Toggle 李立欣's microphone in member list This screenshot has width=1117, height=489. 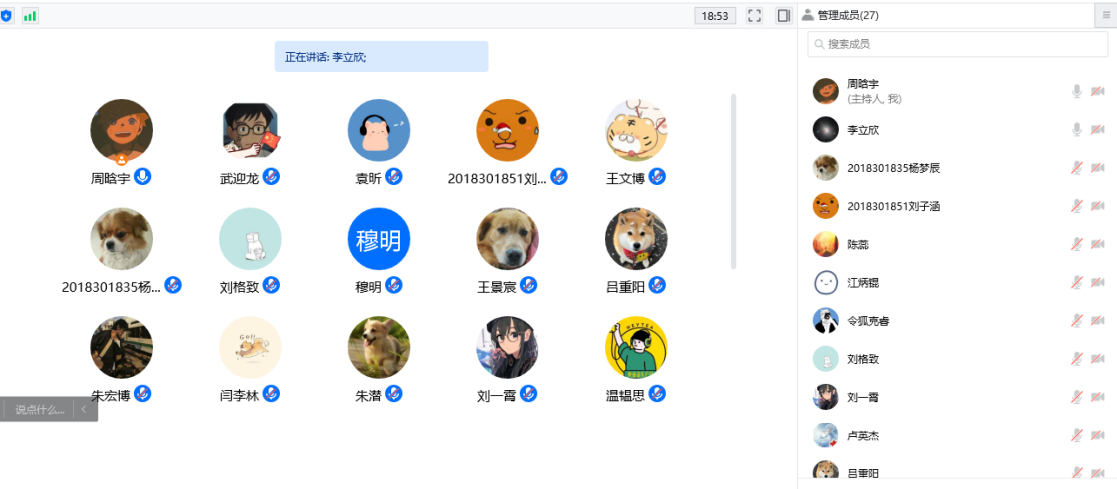(x=1077, y=130)
